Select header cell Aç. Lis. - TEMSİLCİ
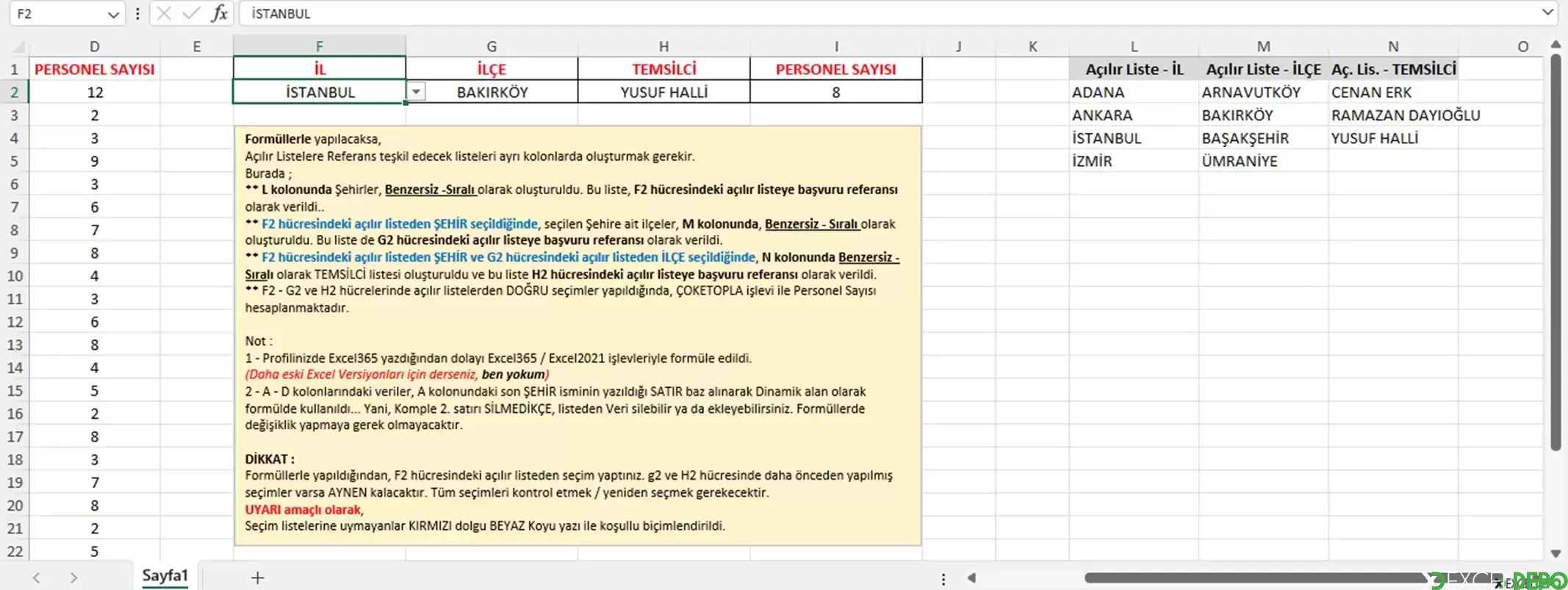The image size is (1568, 590). tap(1393, 69)
